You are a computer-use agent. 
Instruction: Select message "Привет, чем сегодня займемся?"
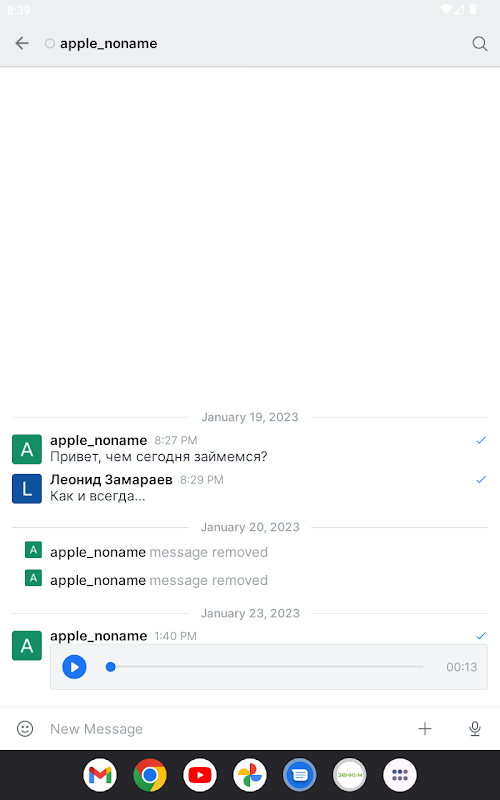coord(159,457)
